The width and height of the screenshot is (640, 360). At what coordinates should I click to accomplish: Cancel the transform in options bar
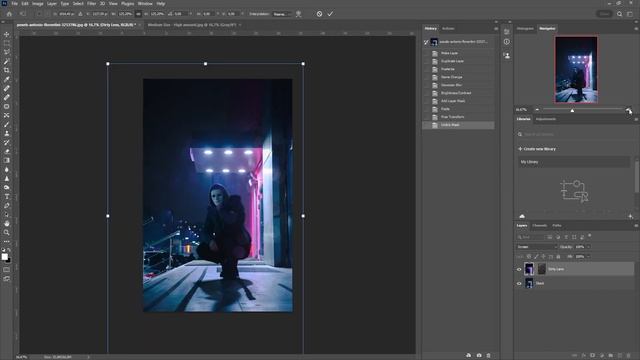click(319, 14)
